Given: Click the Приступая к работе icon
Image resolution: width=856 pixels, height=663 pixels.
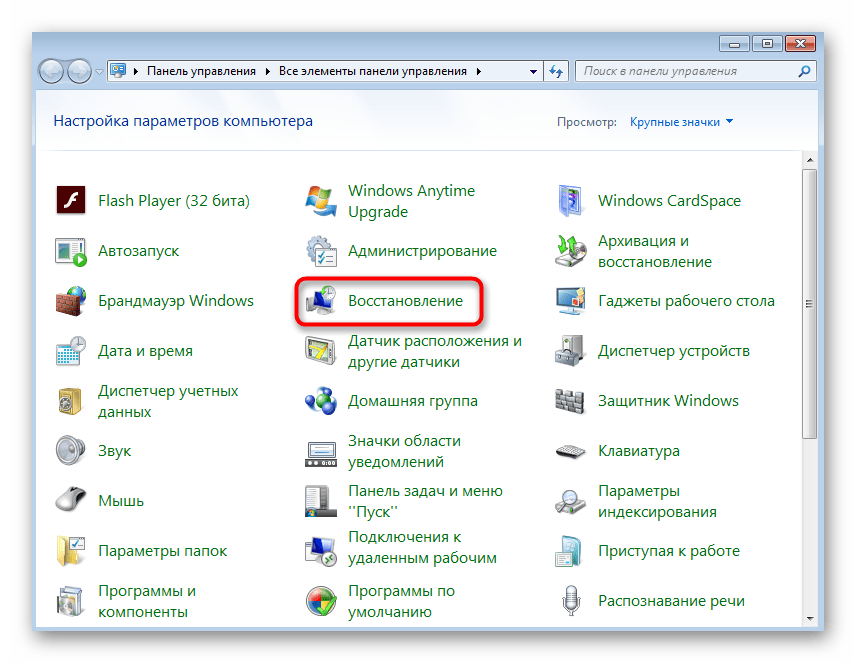Looking at the screenshot, I should (570, 551).
